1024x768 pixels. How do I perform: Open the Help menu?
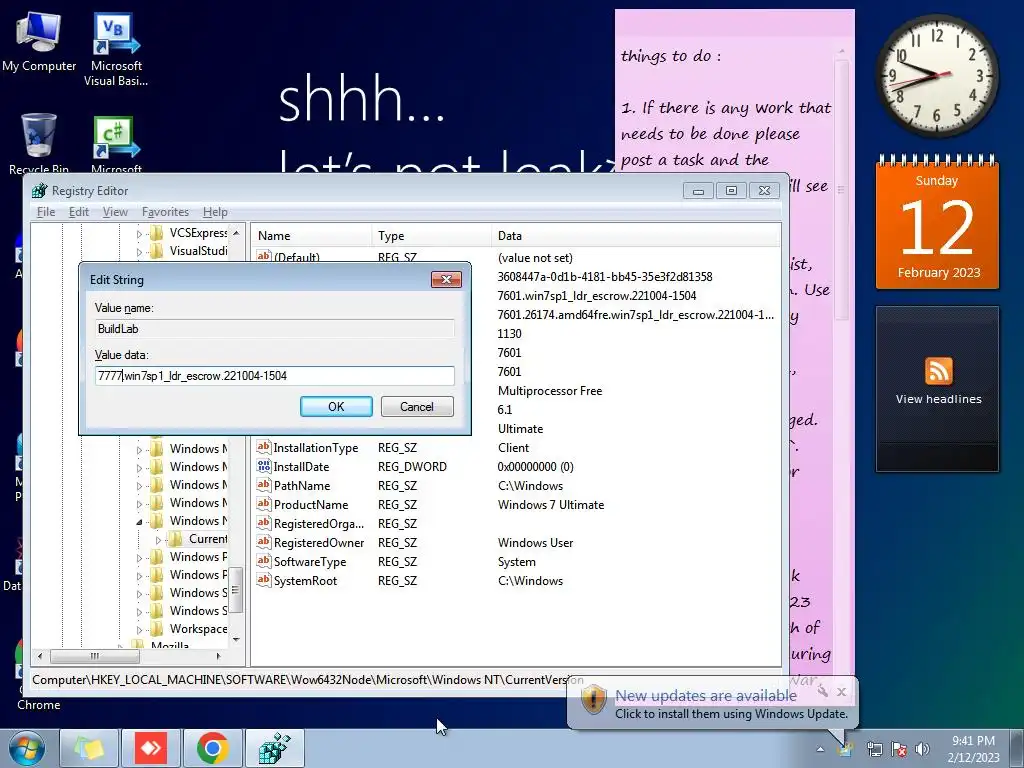pyautogui.click(x=215, y=212)
